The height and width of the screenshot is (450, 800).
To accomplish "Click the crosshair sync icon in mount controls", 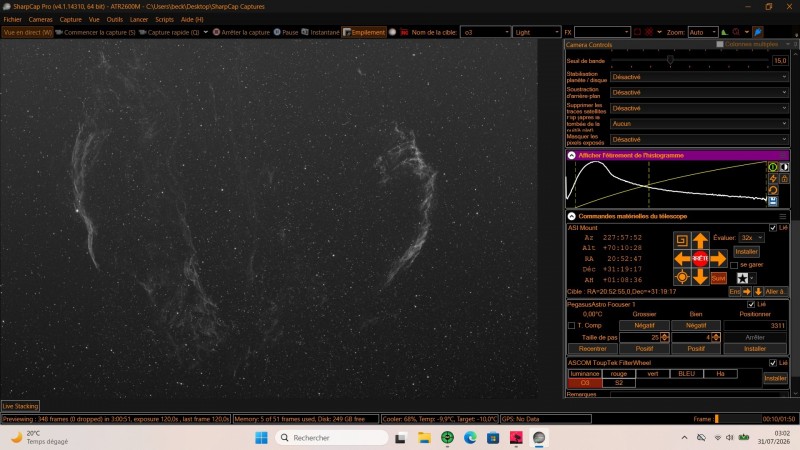I will [682, 277].
